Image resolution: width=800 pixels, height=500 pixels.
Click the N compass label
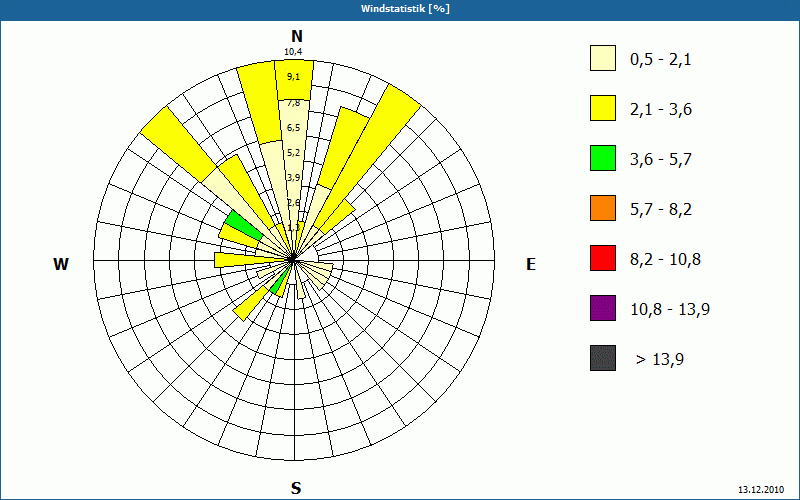click(x=296, y=36)
